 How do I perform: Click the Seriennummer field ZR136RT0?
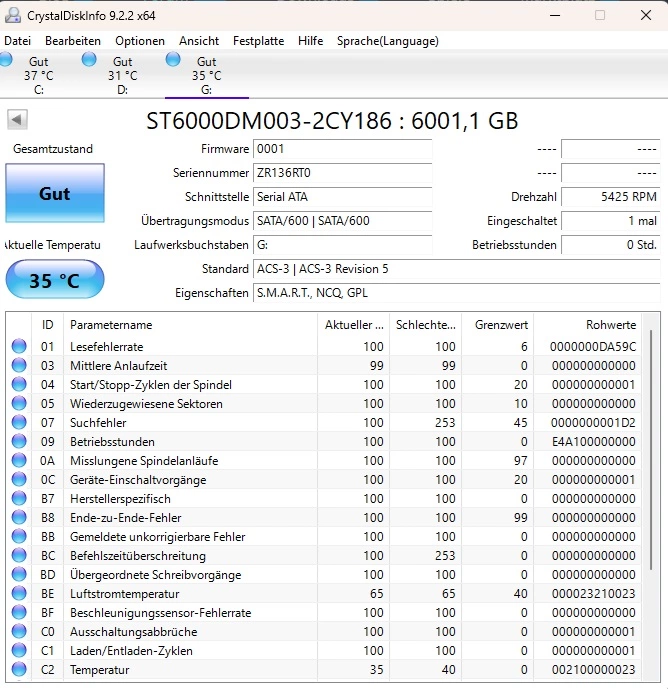point(342,173)
